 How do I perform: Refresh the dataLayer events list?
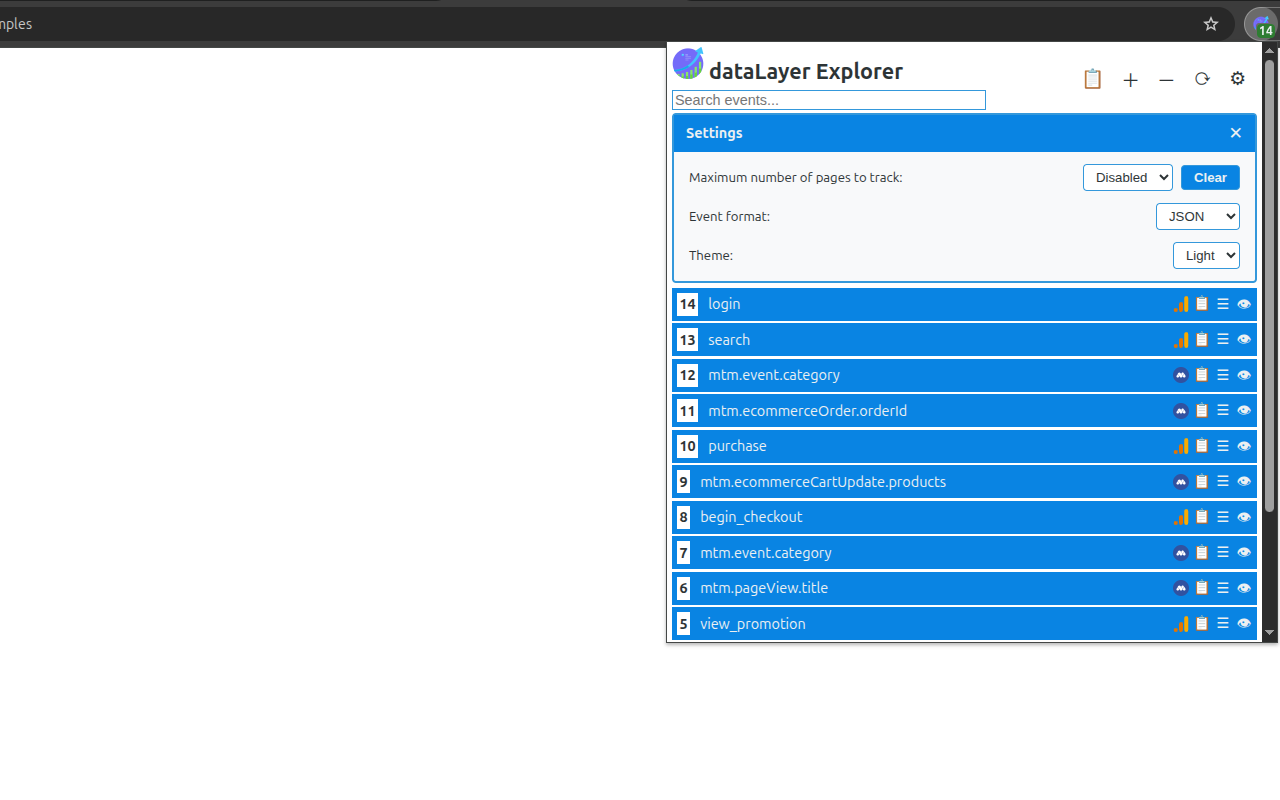click(1202, 79)
